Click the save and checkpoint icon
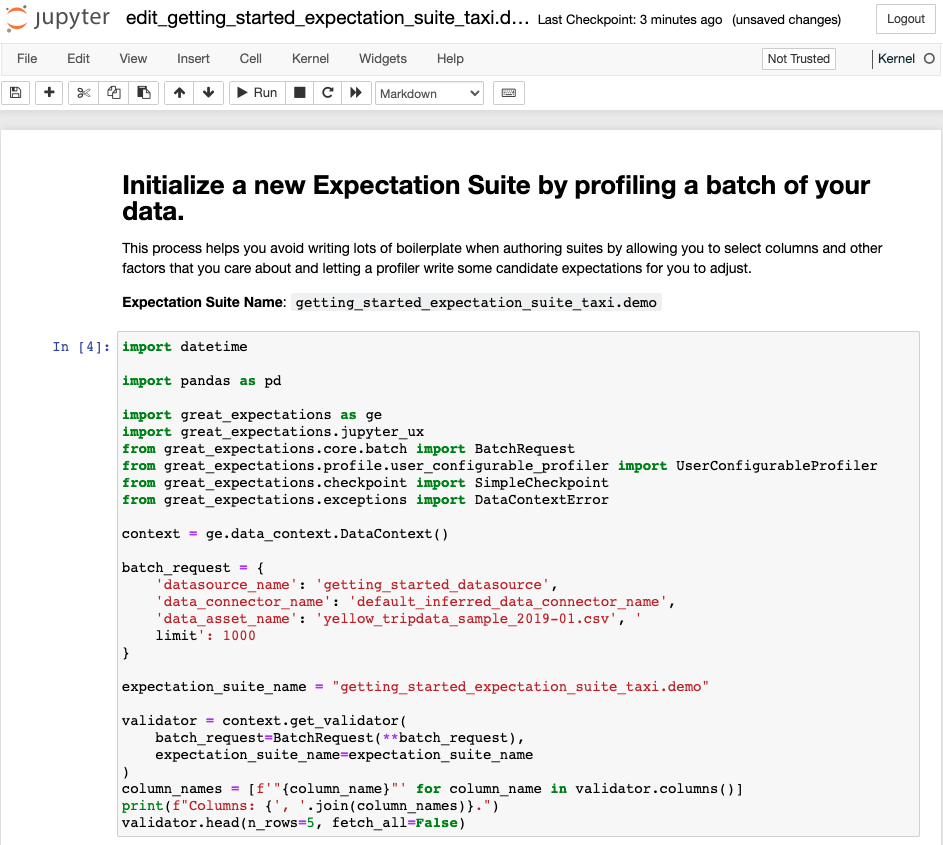This screenshot has height=845, width=943. click(x=15, y=93)
